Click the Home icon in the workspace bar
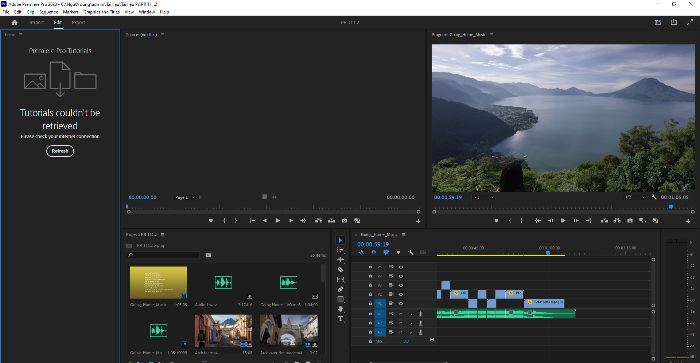700x363 pixels. pos(15,22)
